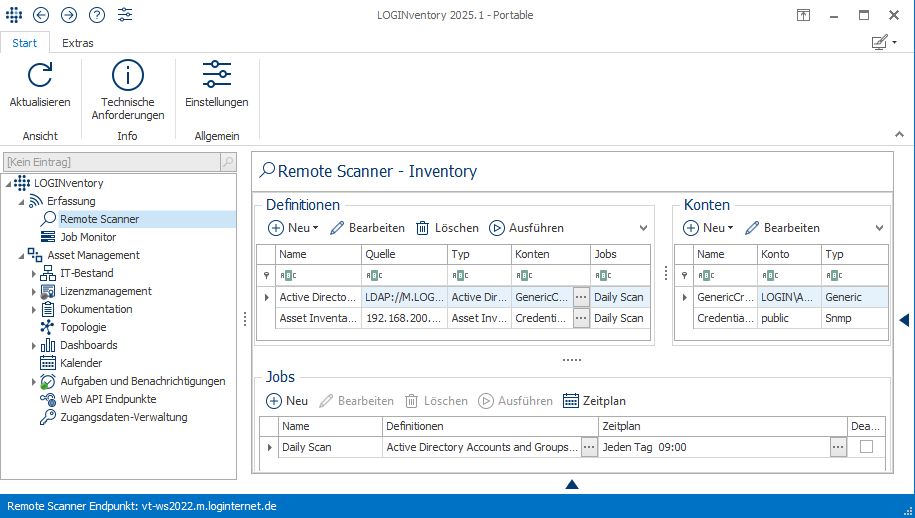Switch to the Start ribbon tab
Viewport: 915px width, 518px height.
24,43
